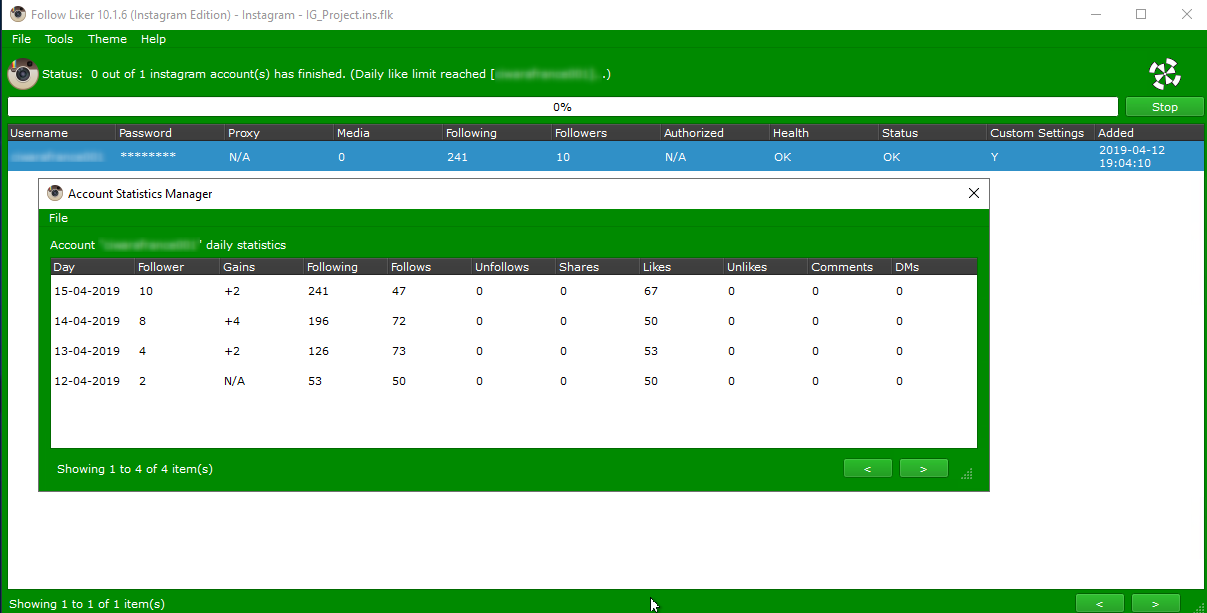Click the 0% progress bar

pos(562,107)
